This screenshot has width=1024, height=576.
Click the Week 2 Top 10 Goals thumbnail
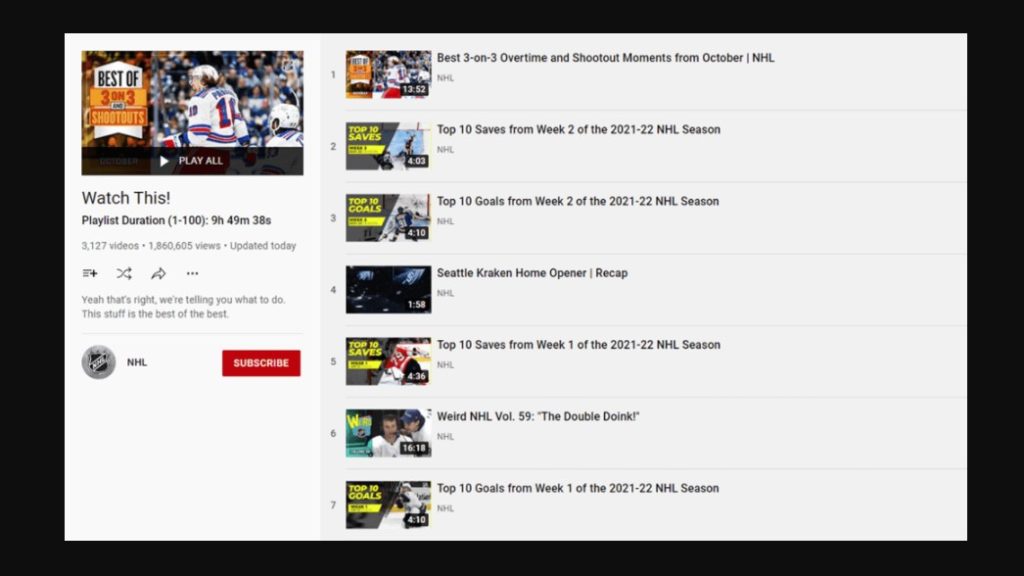pyautogui.click(x=389, y=218)
